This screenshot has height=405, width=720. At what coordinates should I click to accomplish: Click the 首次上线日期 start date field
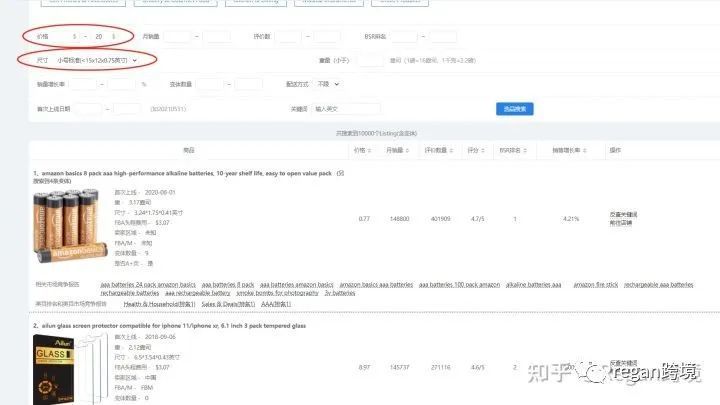coord(88,109)
